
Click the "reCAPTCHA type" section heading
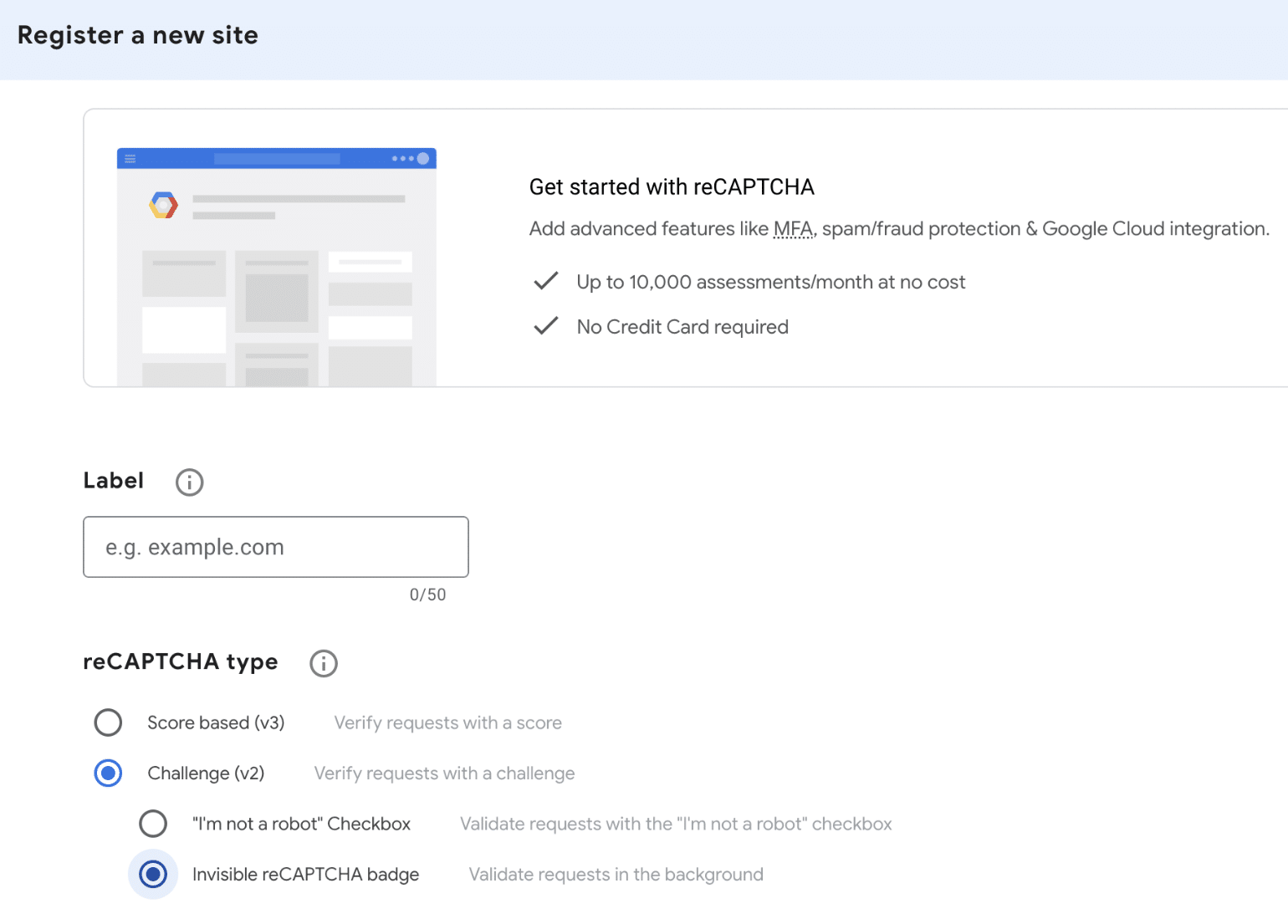click(181, 661)
